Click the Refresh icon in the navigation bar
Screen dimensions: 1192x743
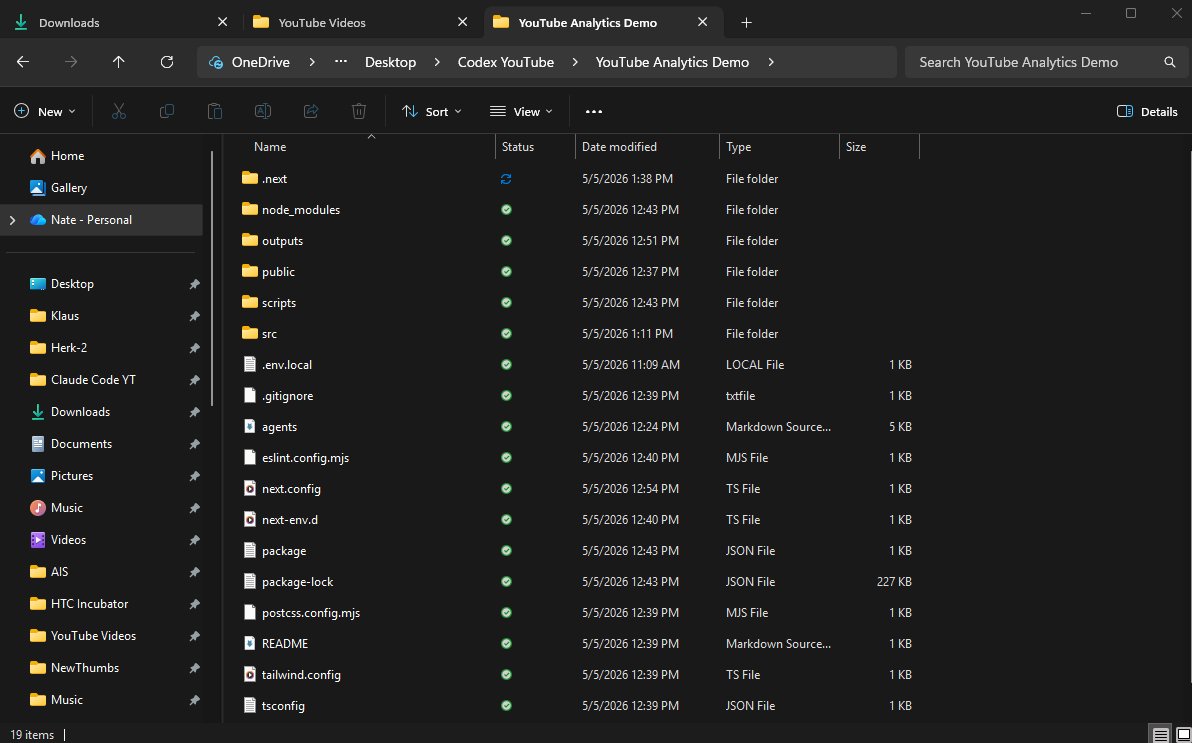coord(166,62)
